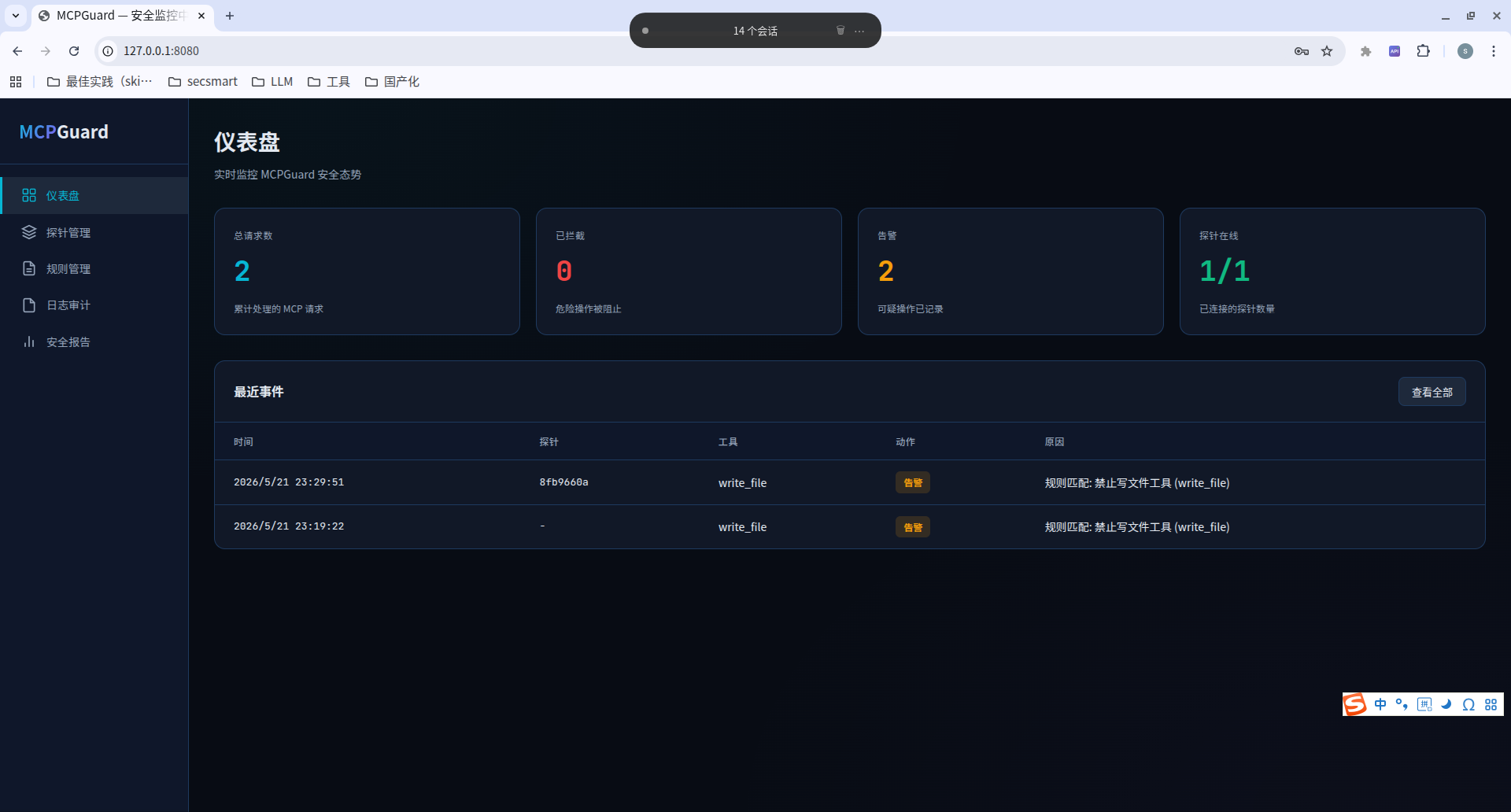Expand the tab search dropdown arrow
This screenshot has width=1511, height=812.
16,16
